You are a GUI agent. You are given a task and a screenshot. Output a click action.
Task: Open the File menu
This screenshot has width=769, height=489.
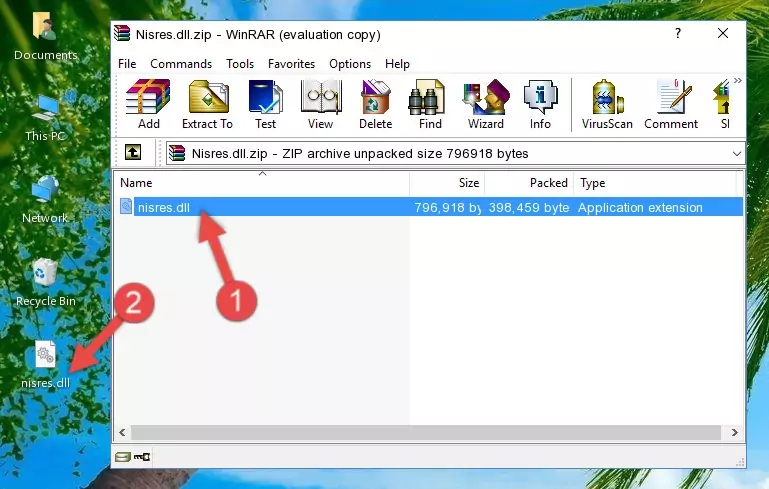click(x=127, y=64)
